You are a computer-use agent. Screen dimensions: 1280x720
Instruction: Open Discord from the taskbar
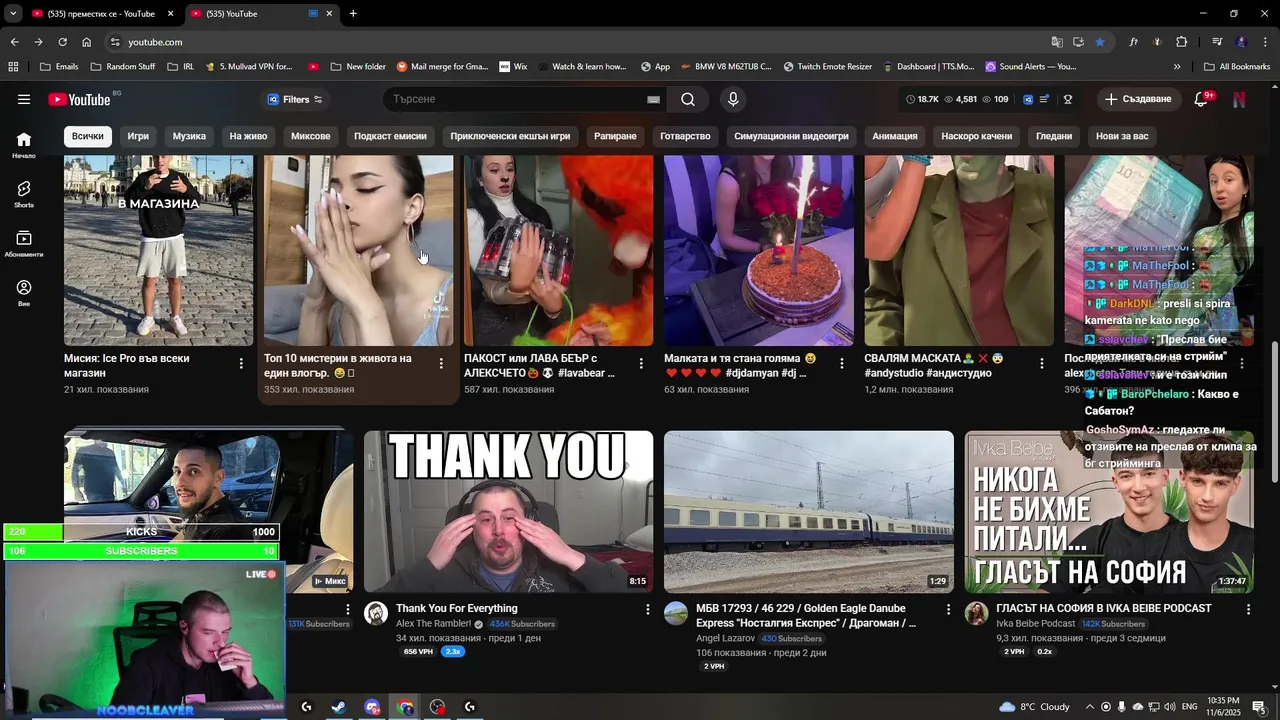click(x=372, y=707)
